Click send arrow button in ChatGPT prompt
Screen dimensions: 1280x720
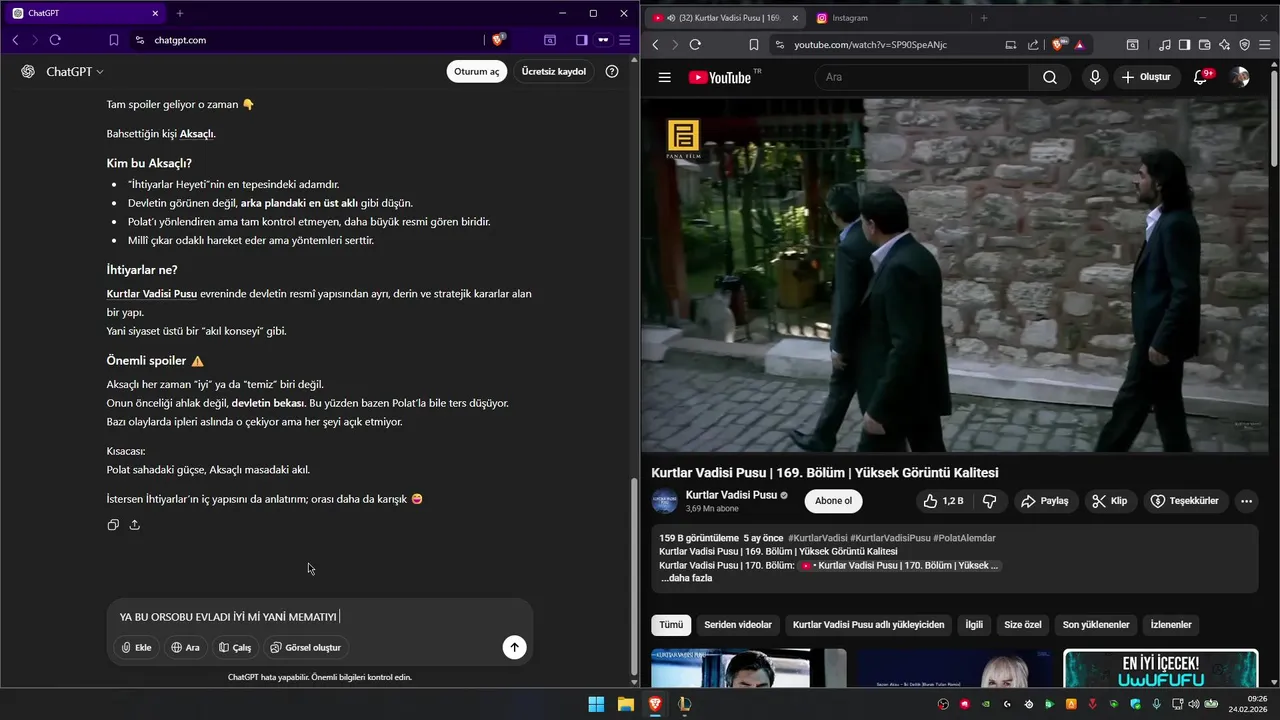point(514,647)
